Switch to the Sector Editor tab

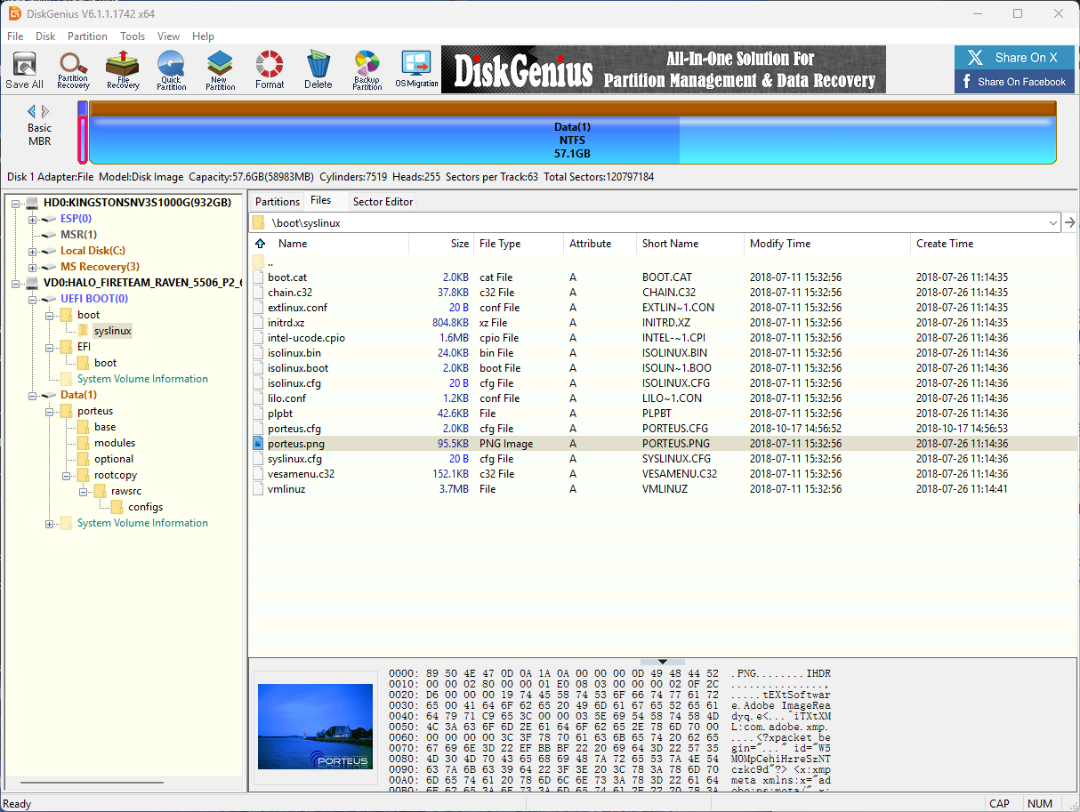382,201
